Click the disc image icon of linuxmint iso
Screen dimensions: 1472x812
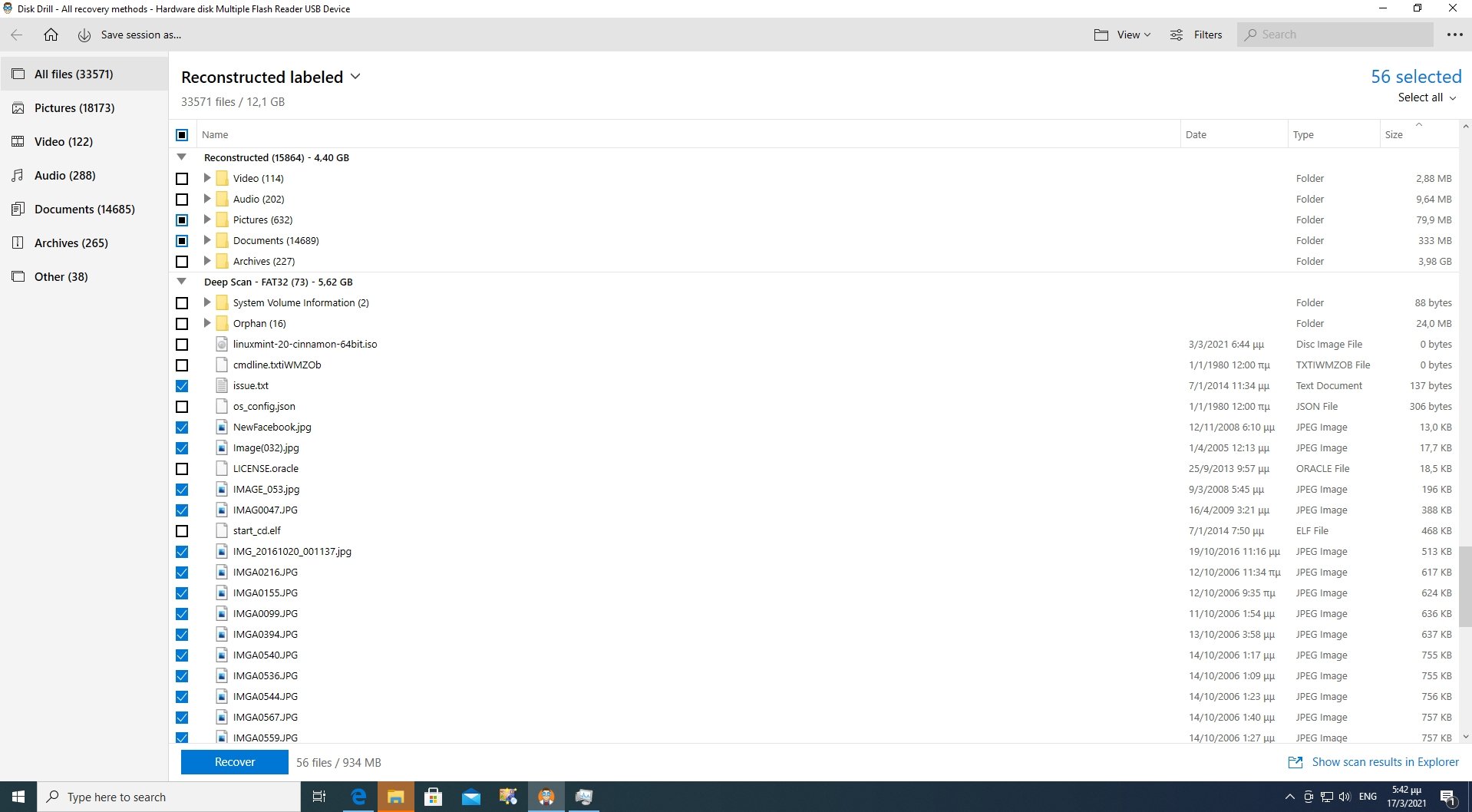[222, 345]
